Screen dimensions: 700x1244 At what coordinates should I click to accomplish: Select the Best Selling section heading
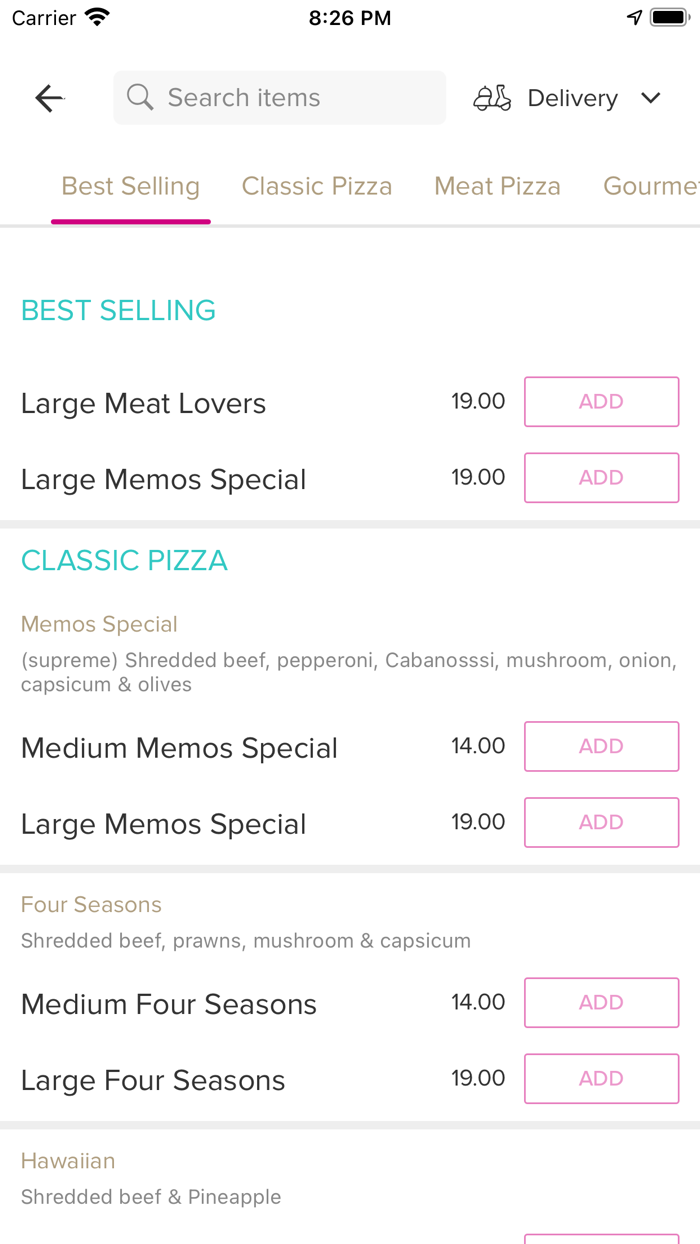pyautogui.click(x=118, y=311)
